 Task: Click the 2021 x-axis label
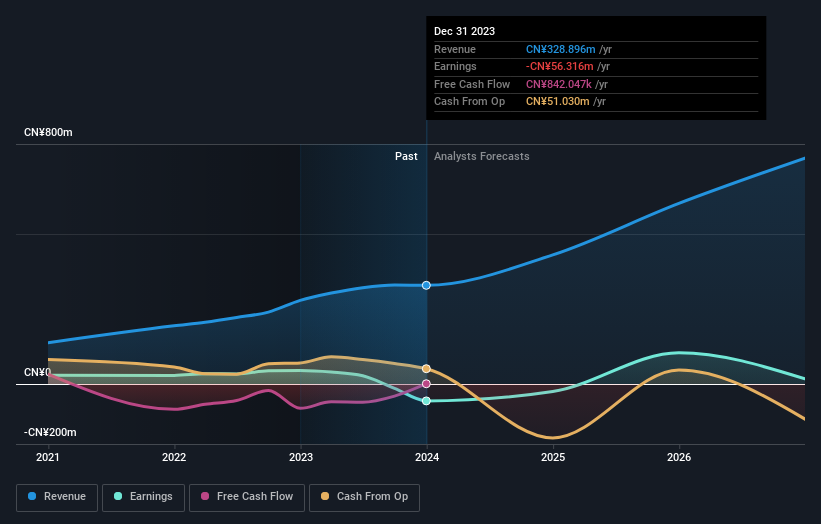48,458
